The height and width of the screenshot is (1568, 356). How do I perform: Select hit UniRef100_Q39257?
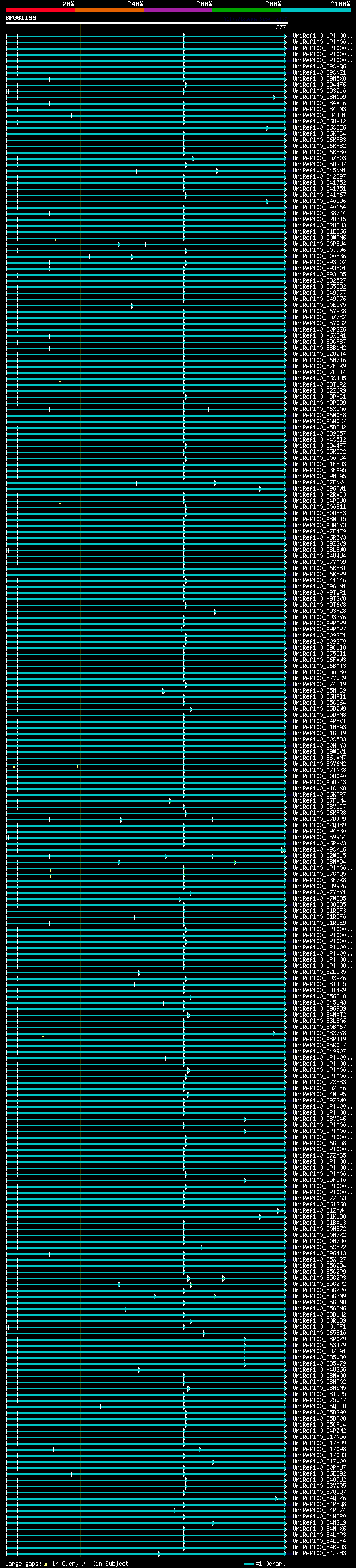click(319, 433)
